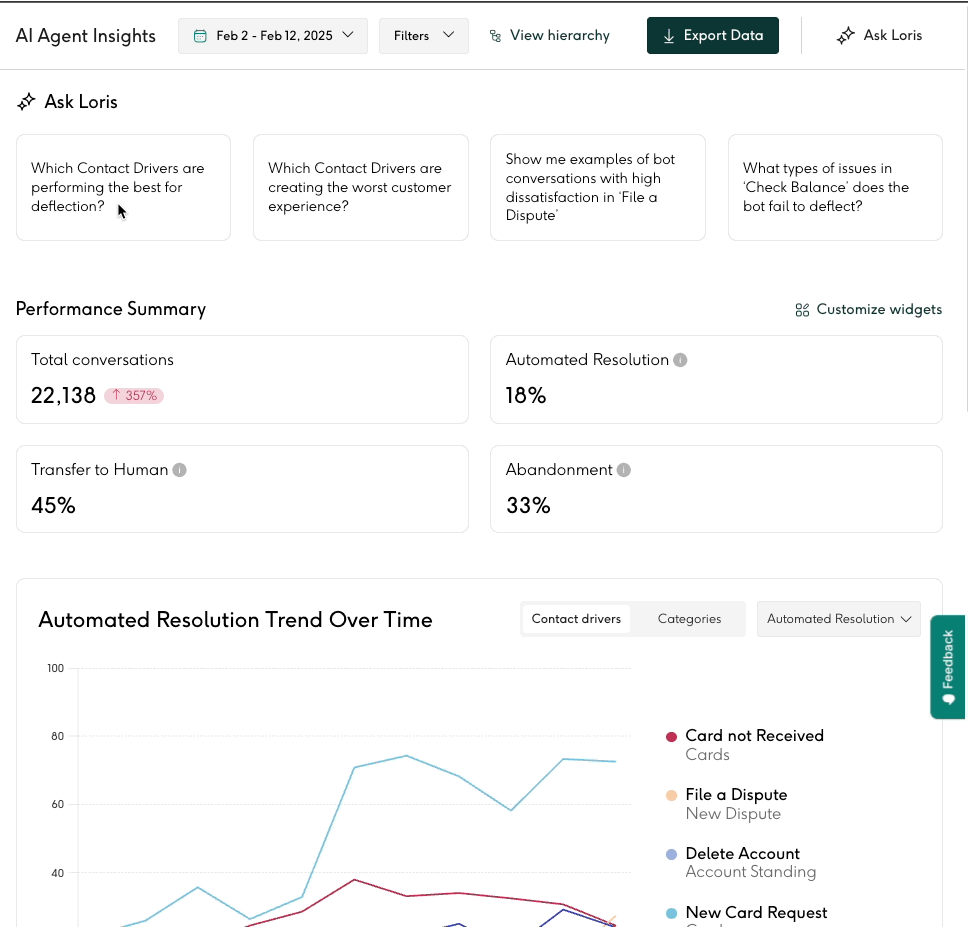Open the Feedback side tab
968x928 pixels.
pos(948,667)
